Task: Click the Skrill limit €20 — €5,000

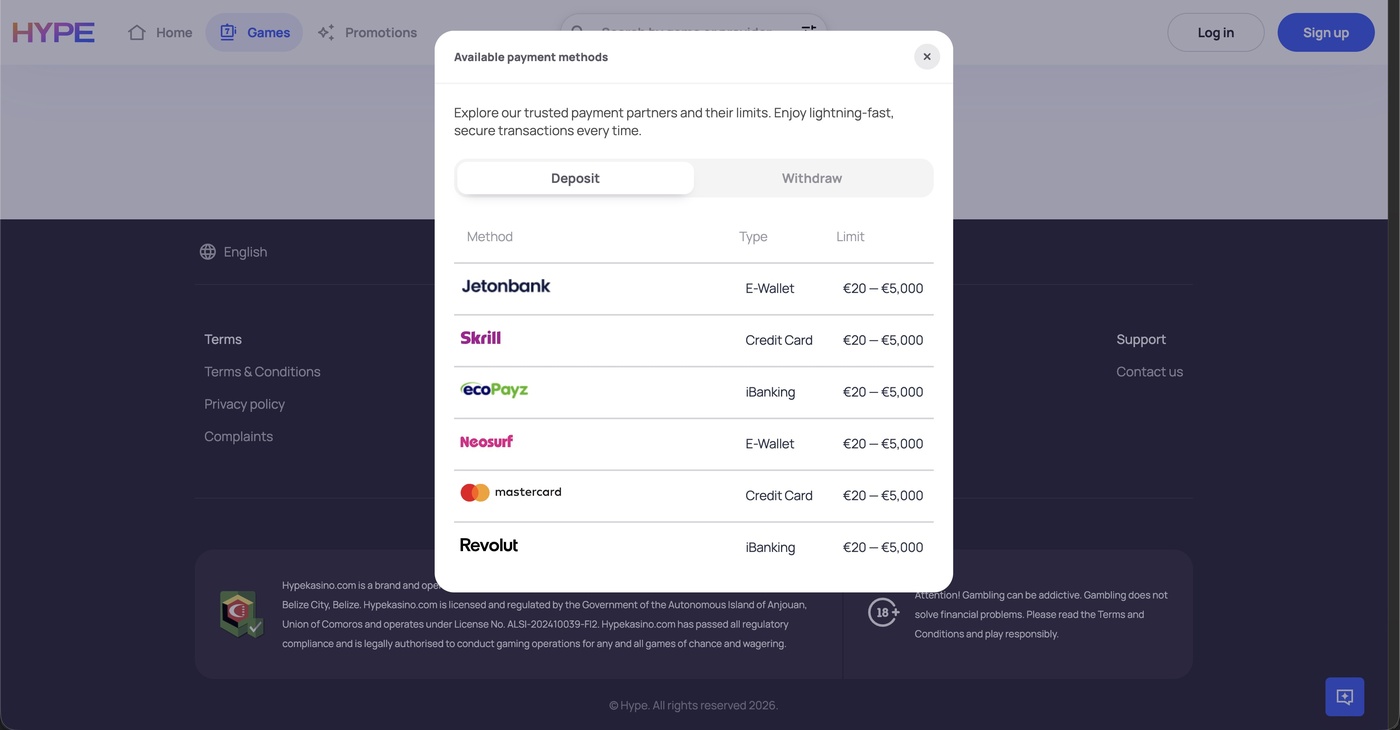Action: click(x=883, y=340)
